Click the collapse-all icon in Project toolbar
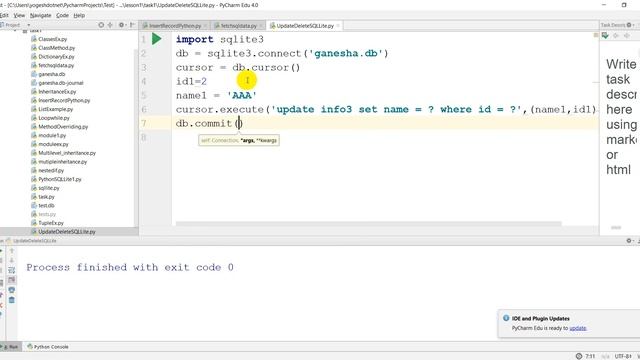 click(x=110, y=25)
